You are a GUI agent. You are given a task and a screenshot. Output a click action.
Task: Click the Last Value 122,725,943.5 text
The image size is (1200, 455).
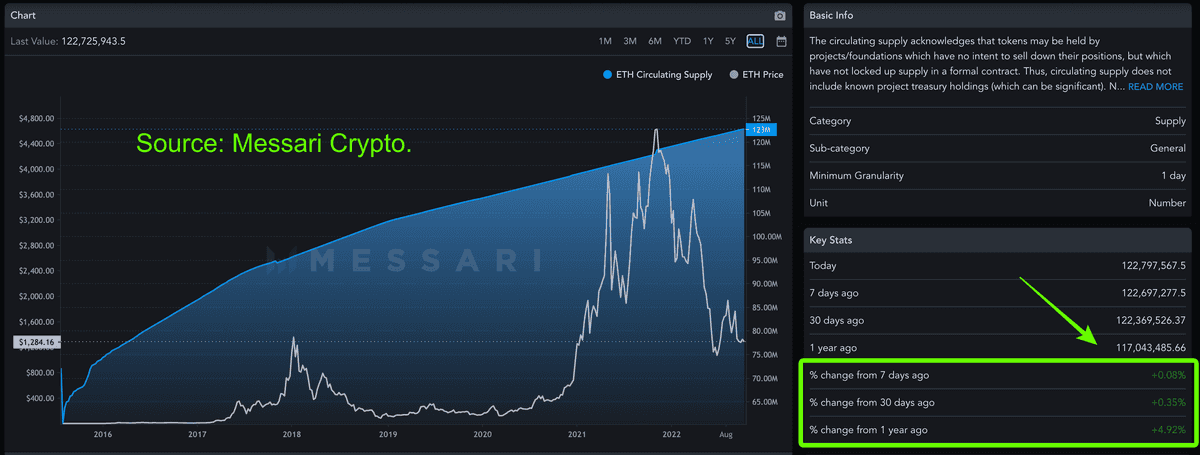67,41
